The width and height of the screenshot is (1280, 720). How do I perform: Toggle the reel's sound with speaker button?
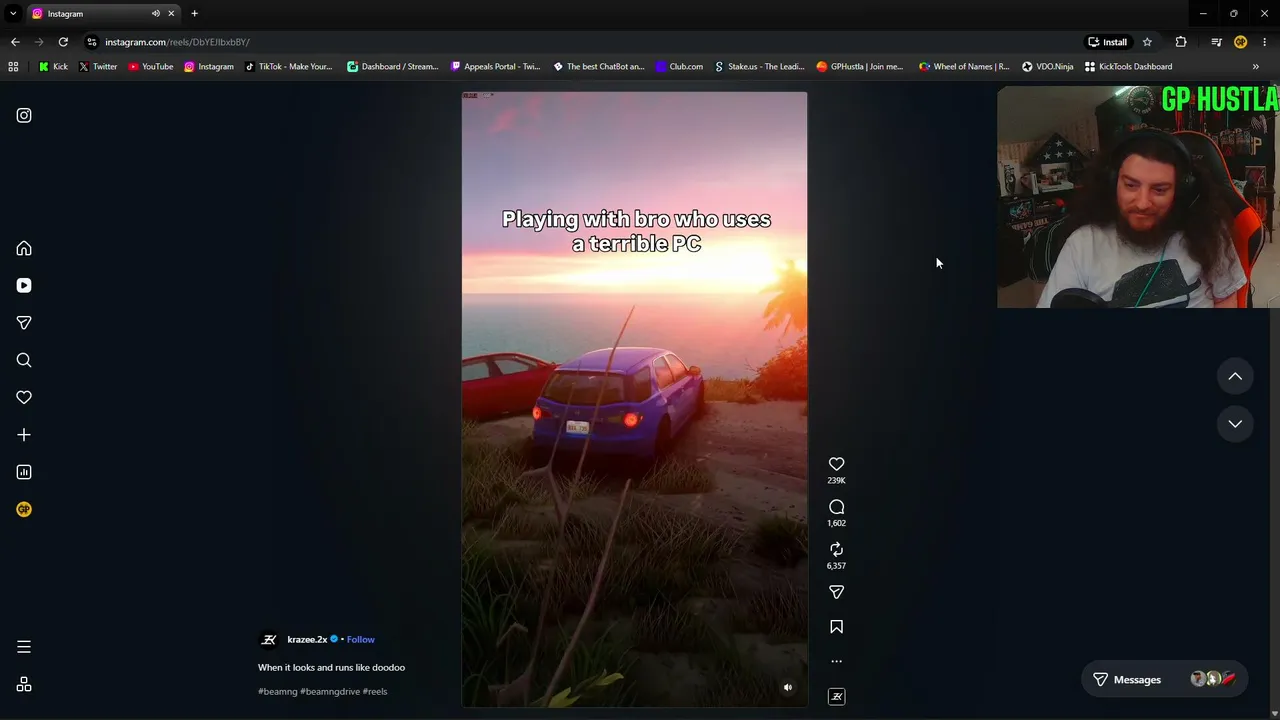tap(788, 687)
